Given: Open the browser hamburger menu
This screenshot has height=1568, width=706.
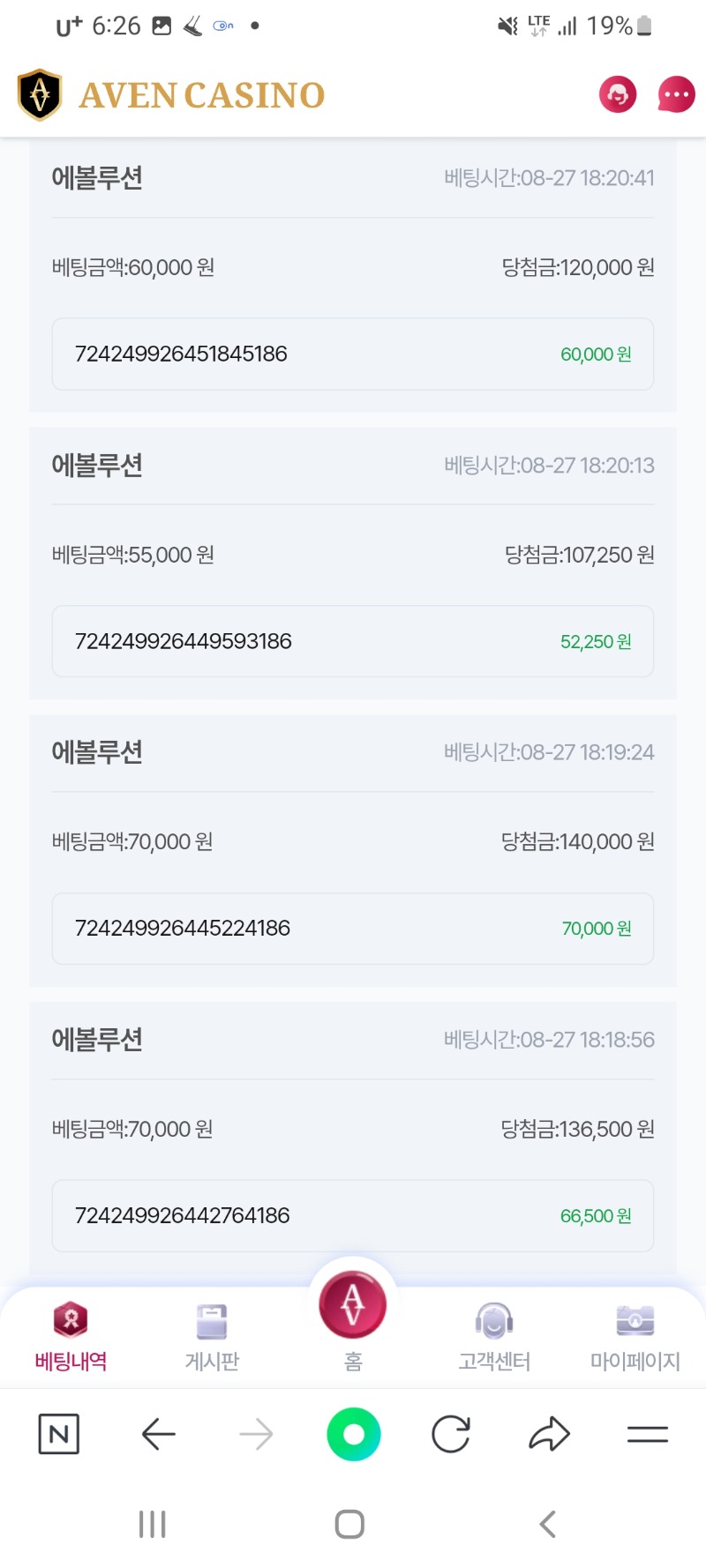Looking at the screenshot, I should tap(648, 1434).
